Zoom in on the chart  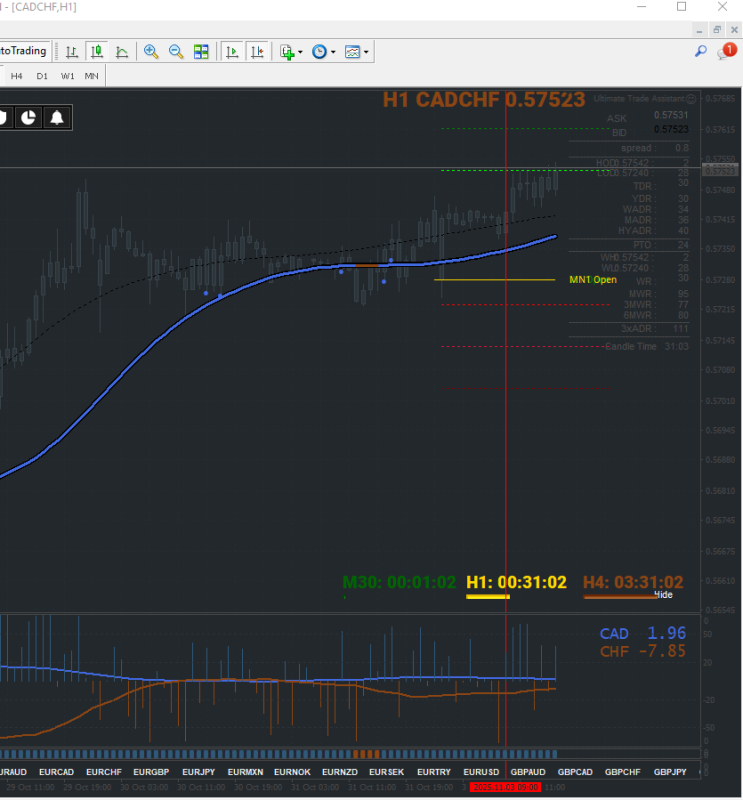point(151,52)
